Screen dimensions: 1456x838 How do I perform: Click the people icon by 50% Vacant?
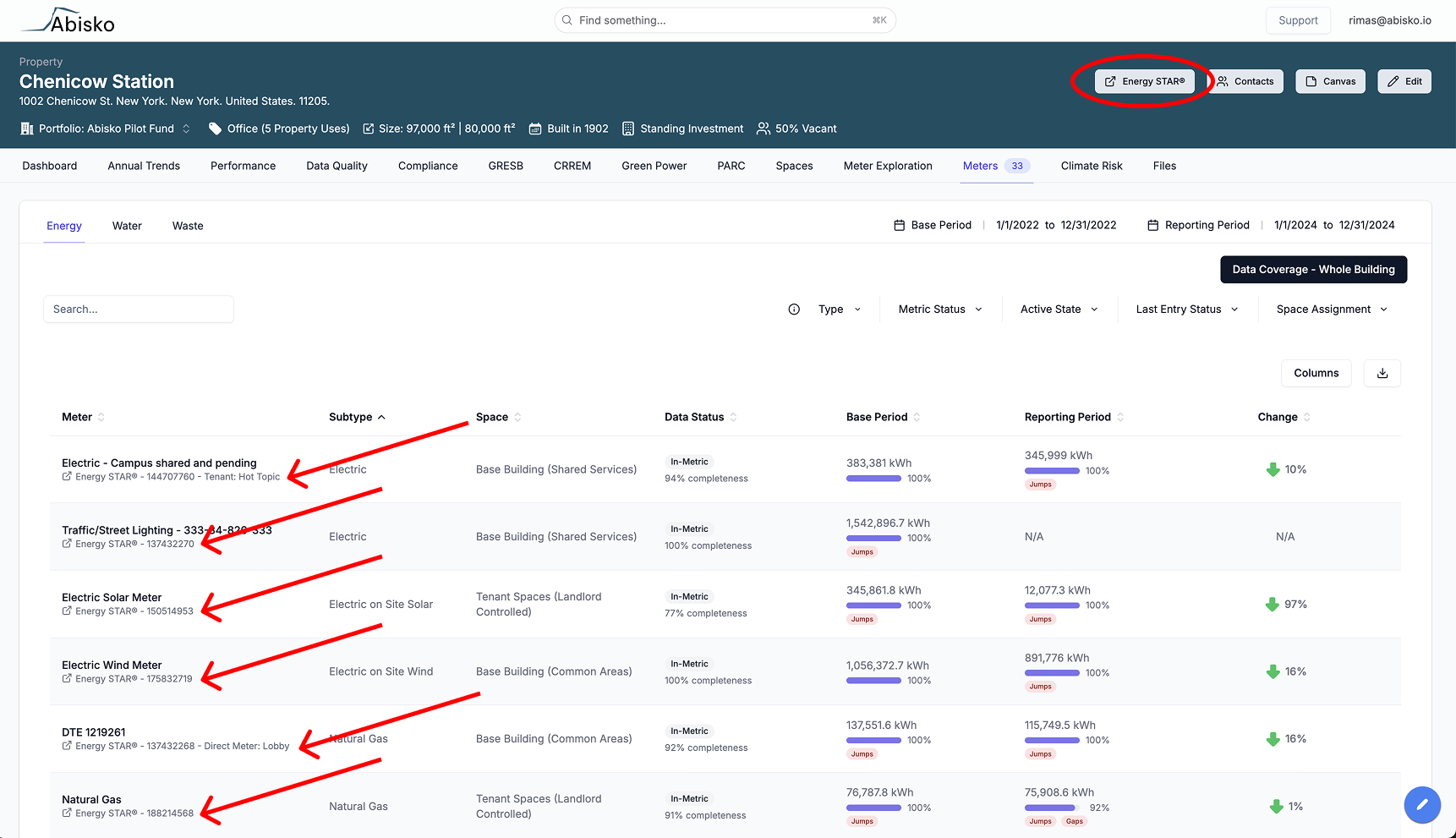click(x=764, y=129)
